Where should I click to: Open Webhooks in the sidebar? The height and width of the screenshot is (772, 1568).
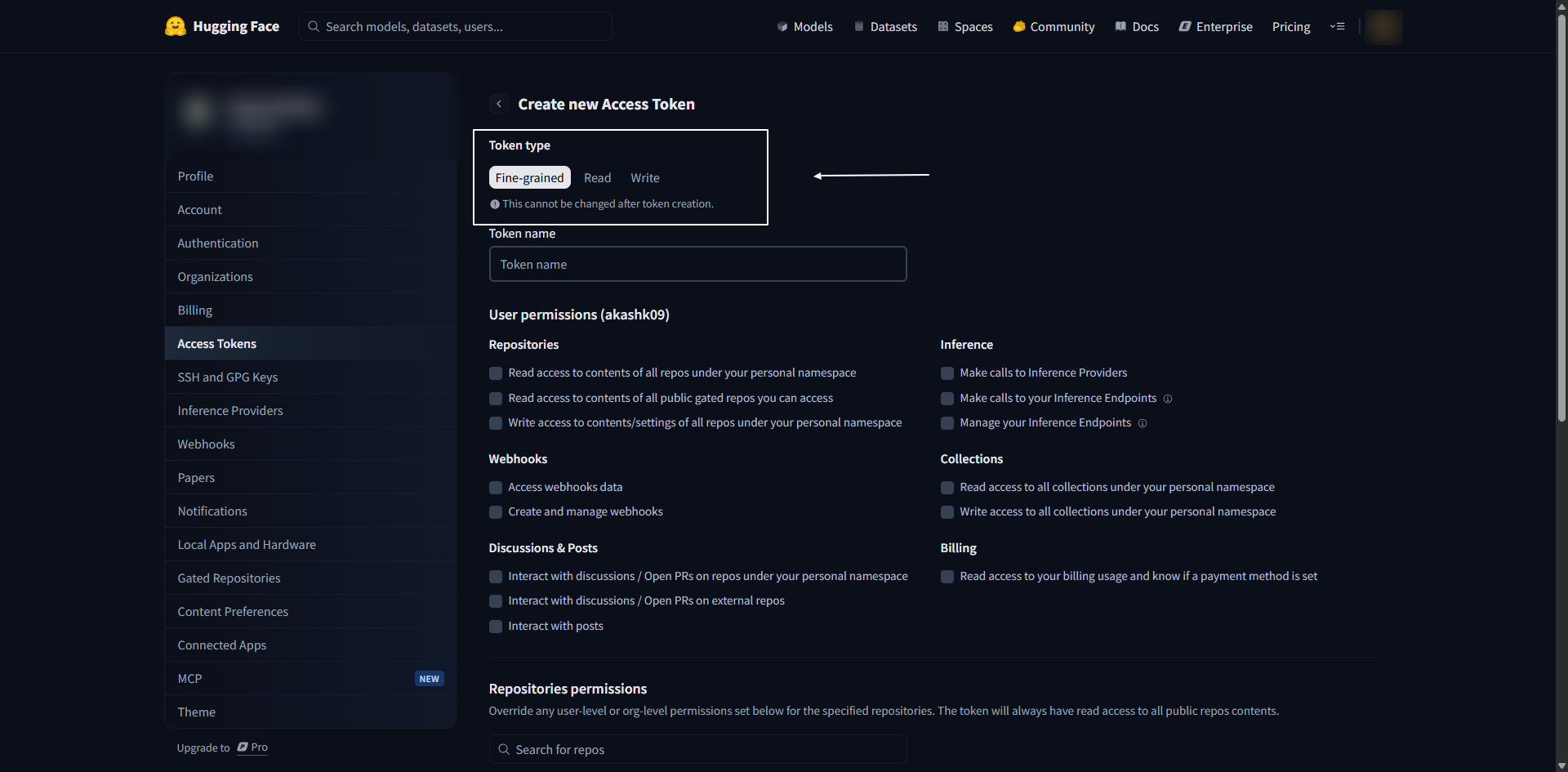point(310,444)
